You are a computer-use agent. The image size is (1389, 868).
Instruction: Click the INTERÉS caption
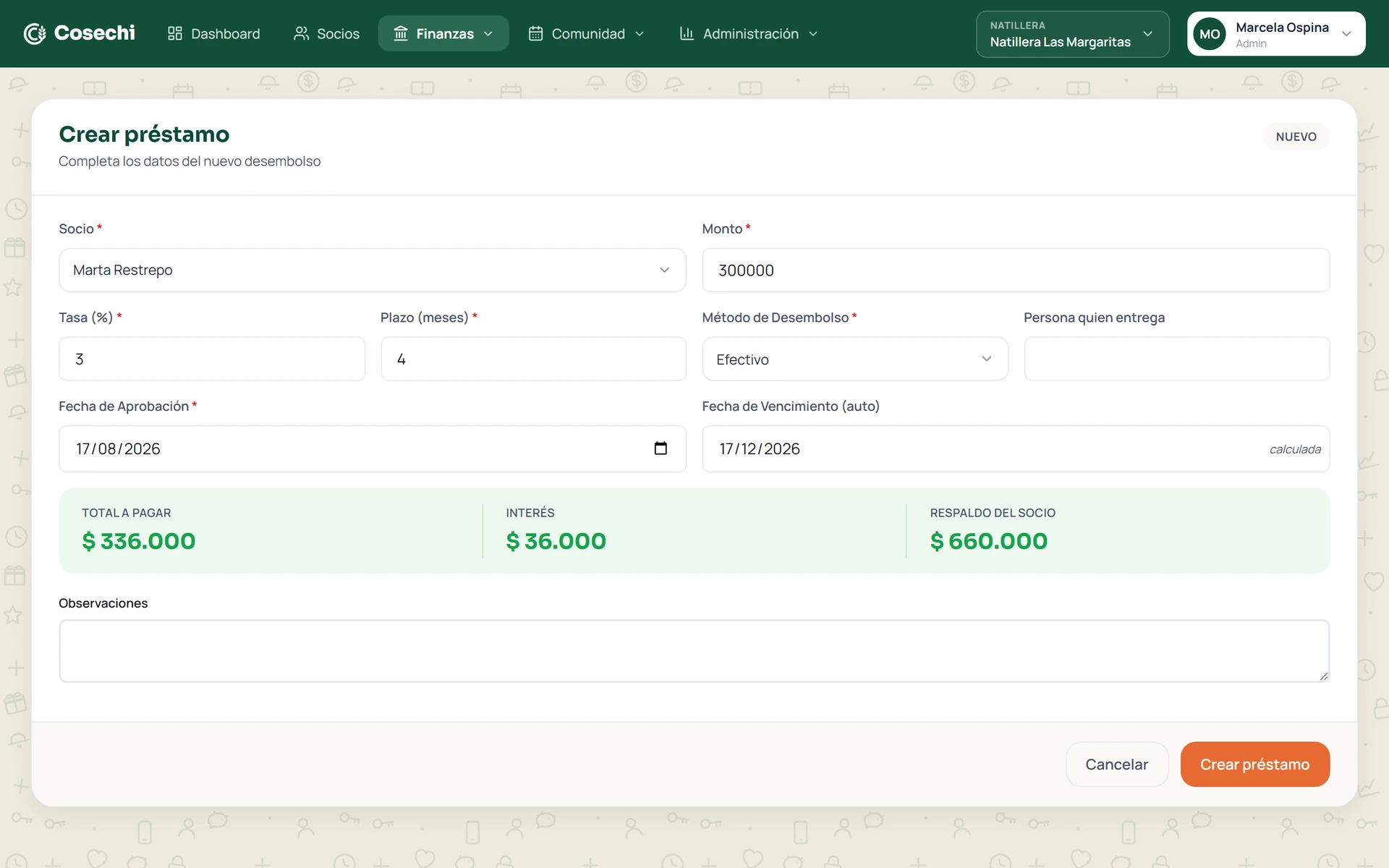tap(530, 512)
